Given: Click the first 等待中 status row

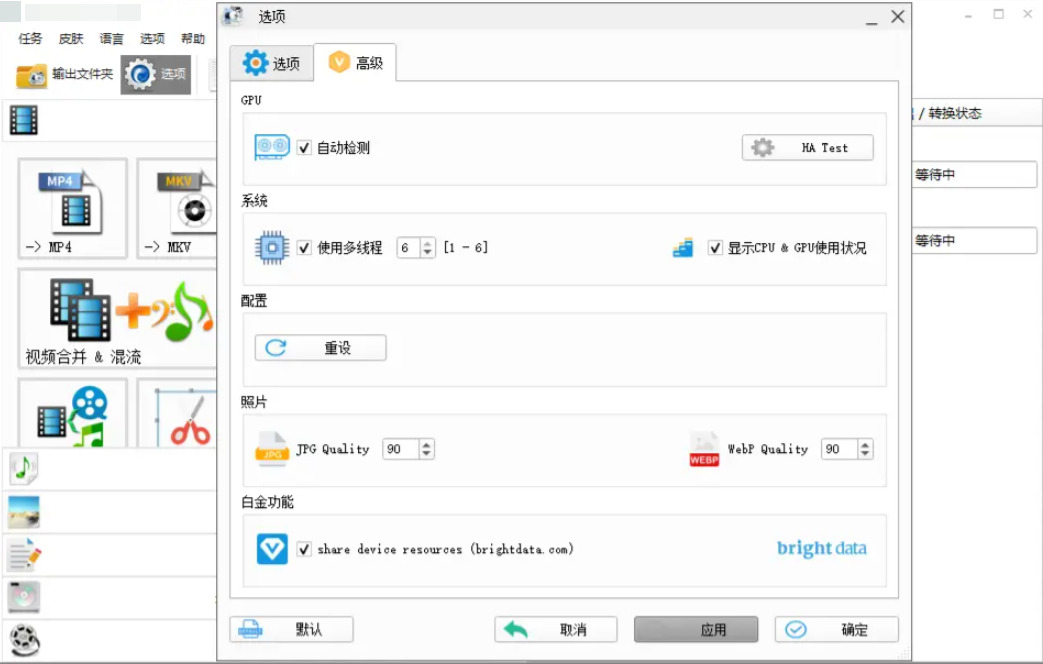Looking at the screenshot, I should coord(973,174).
